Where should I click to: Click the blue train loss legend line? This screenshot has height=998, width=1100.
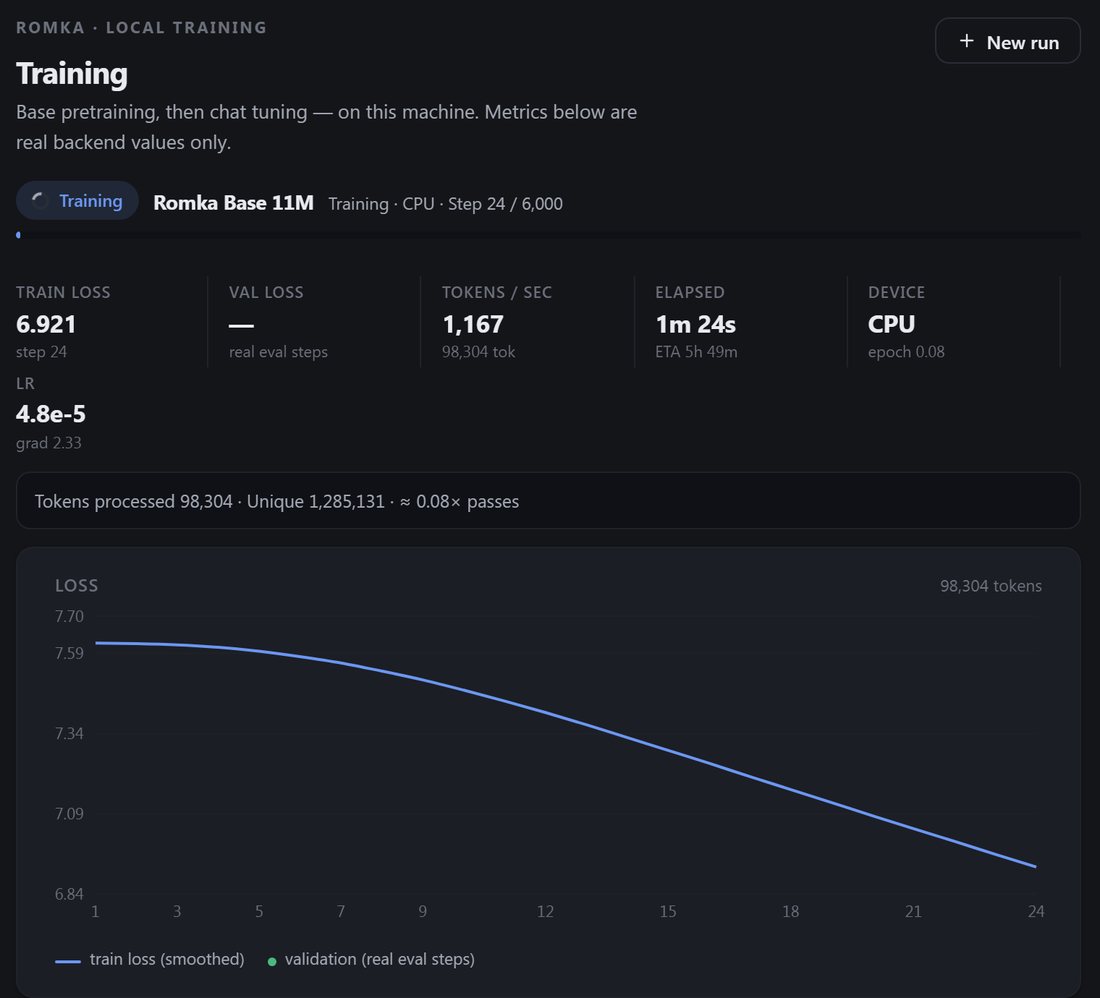tap(67, 962)
